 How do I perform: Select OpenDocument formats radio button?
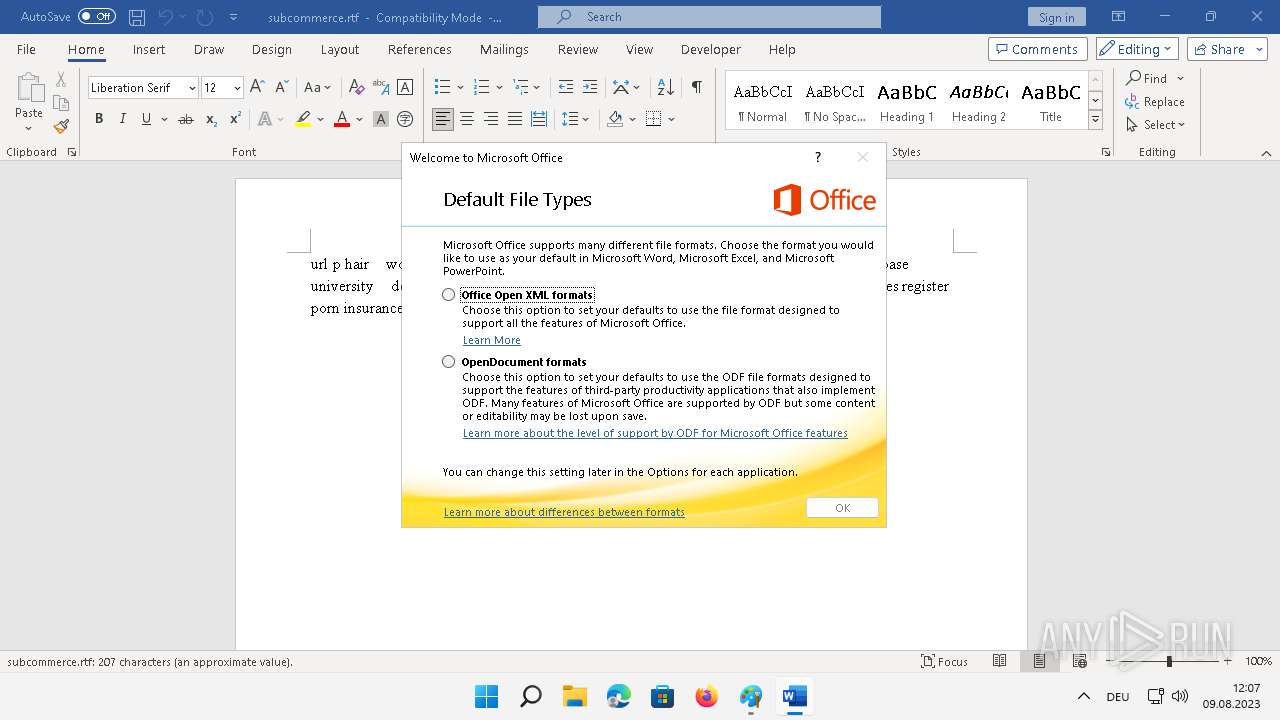[448, 362]
